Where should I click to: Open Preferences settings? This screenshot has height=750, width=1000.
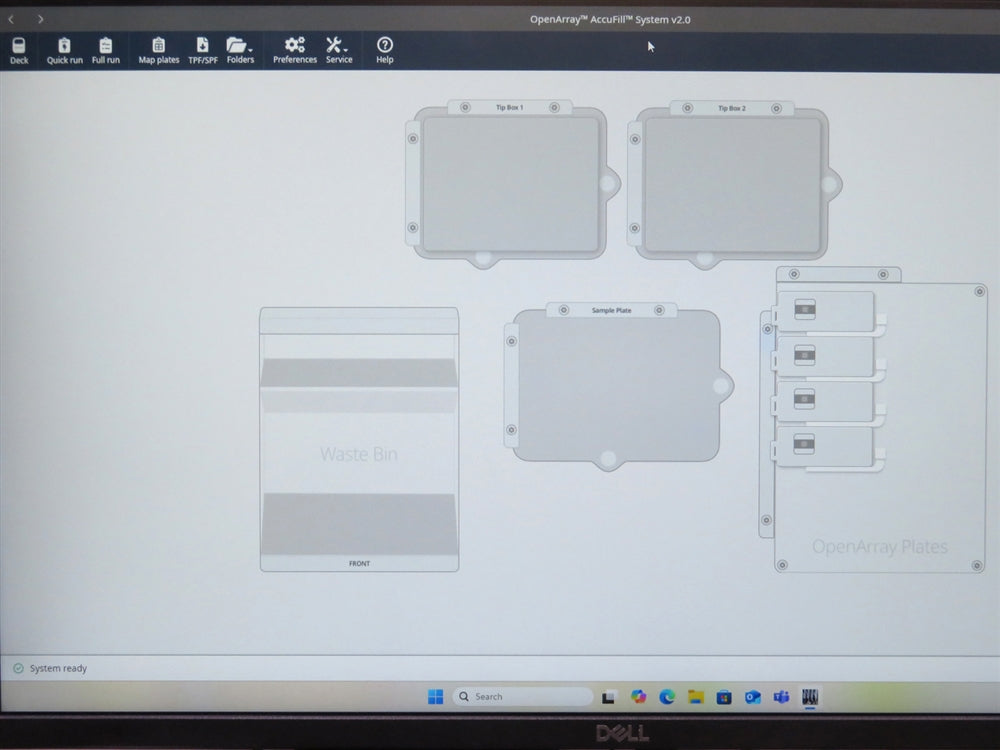pos(295,50)
